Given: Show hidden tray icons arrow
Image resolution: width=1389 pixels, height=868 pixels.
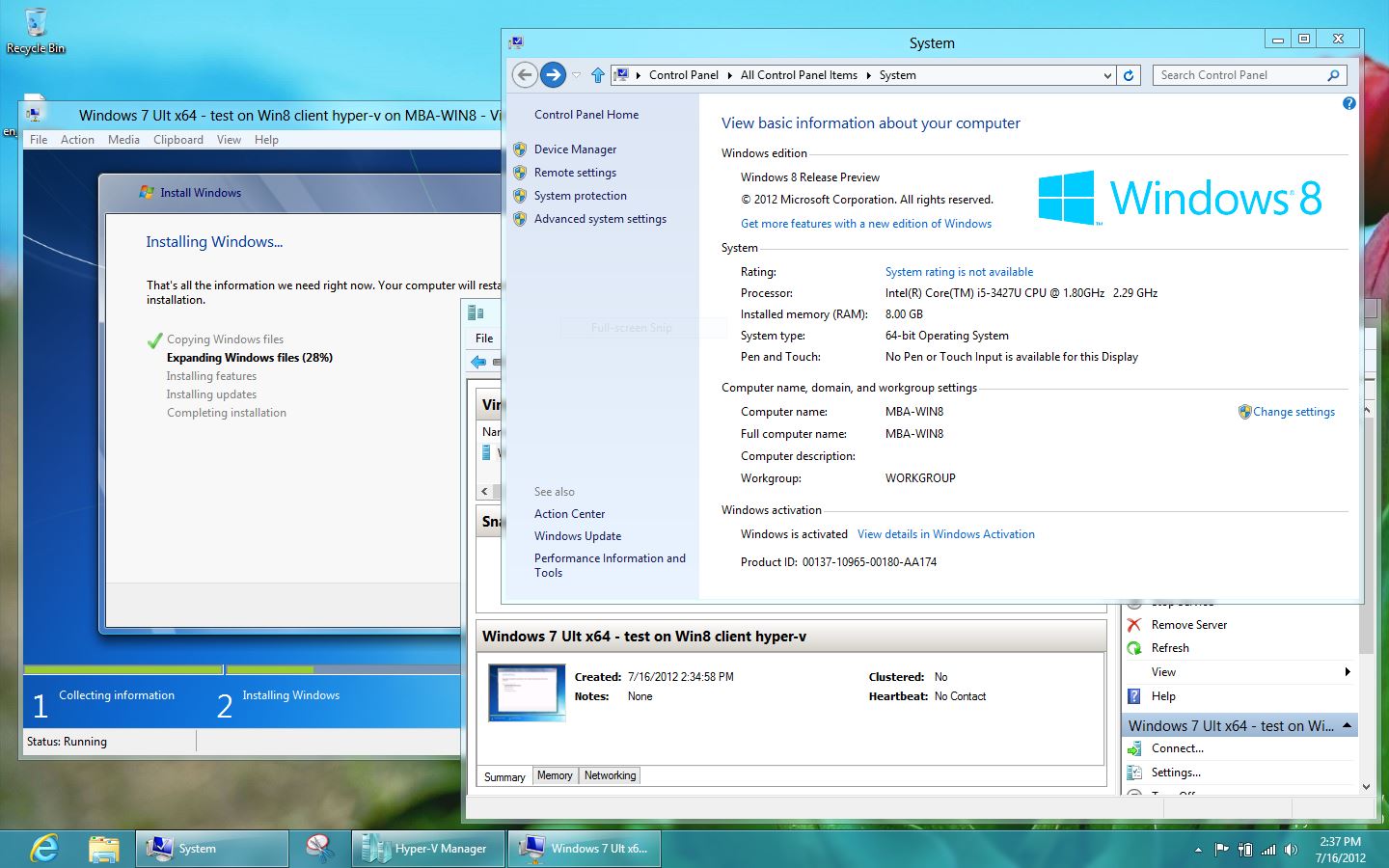Looking at the screenshot, I should click(1198, 850).
